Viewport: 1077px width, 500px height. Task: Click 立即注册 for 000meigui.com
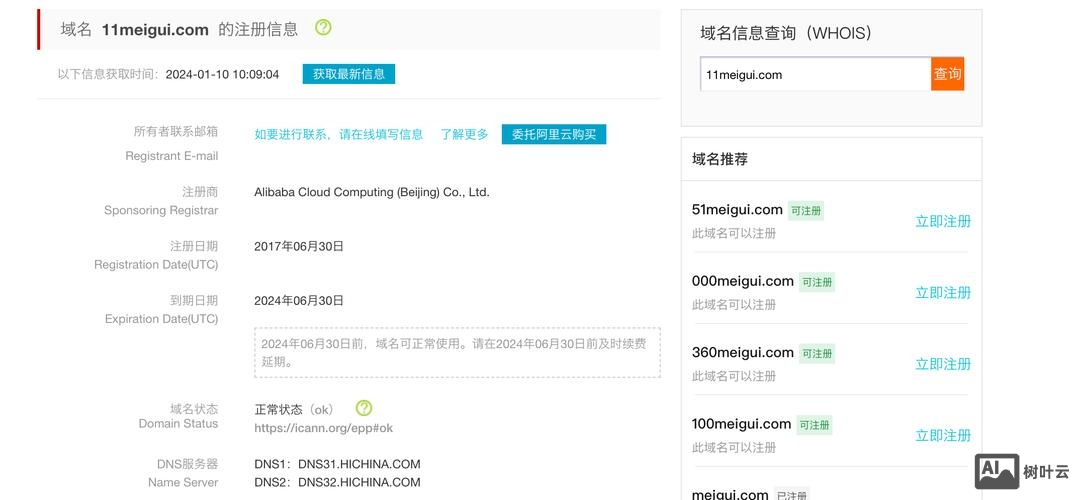coord(942,293)
